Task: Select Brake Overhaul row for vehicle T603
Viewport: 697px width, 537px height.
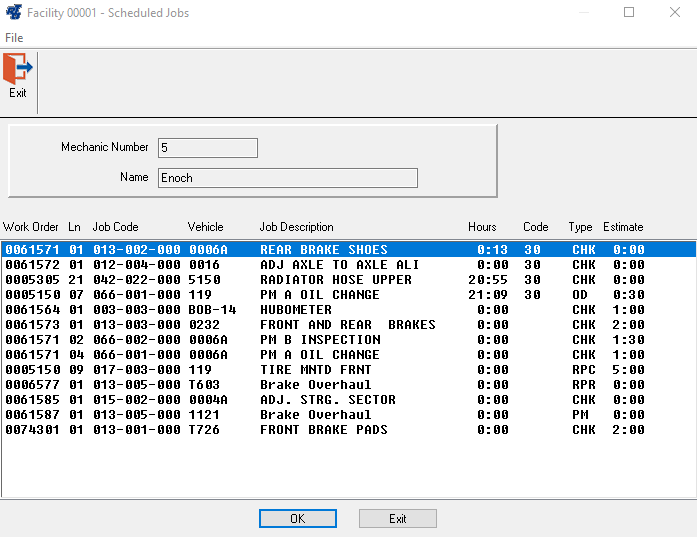Action: pos(315,385)
